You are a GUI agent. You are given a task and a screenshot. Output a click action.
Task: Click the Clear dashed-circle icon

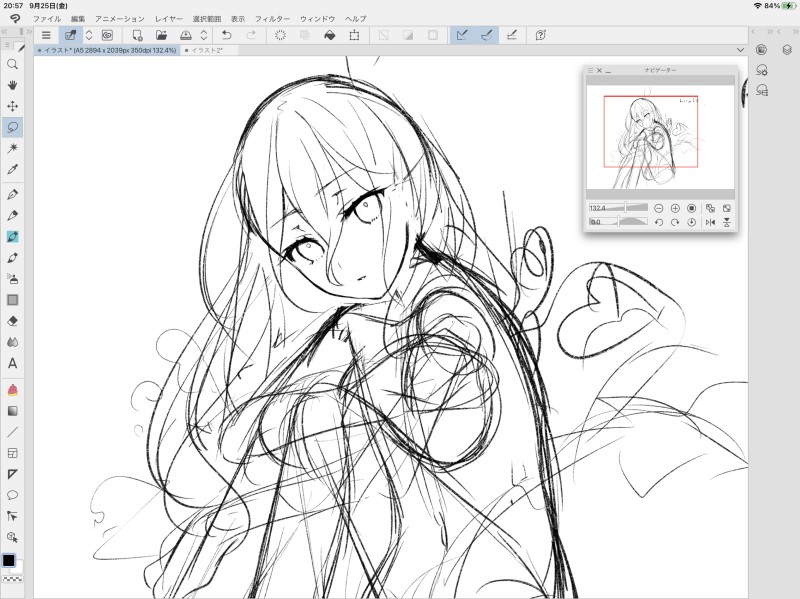point(280,35)
